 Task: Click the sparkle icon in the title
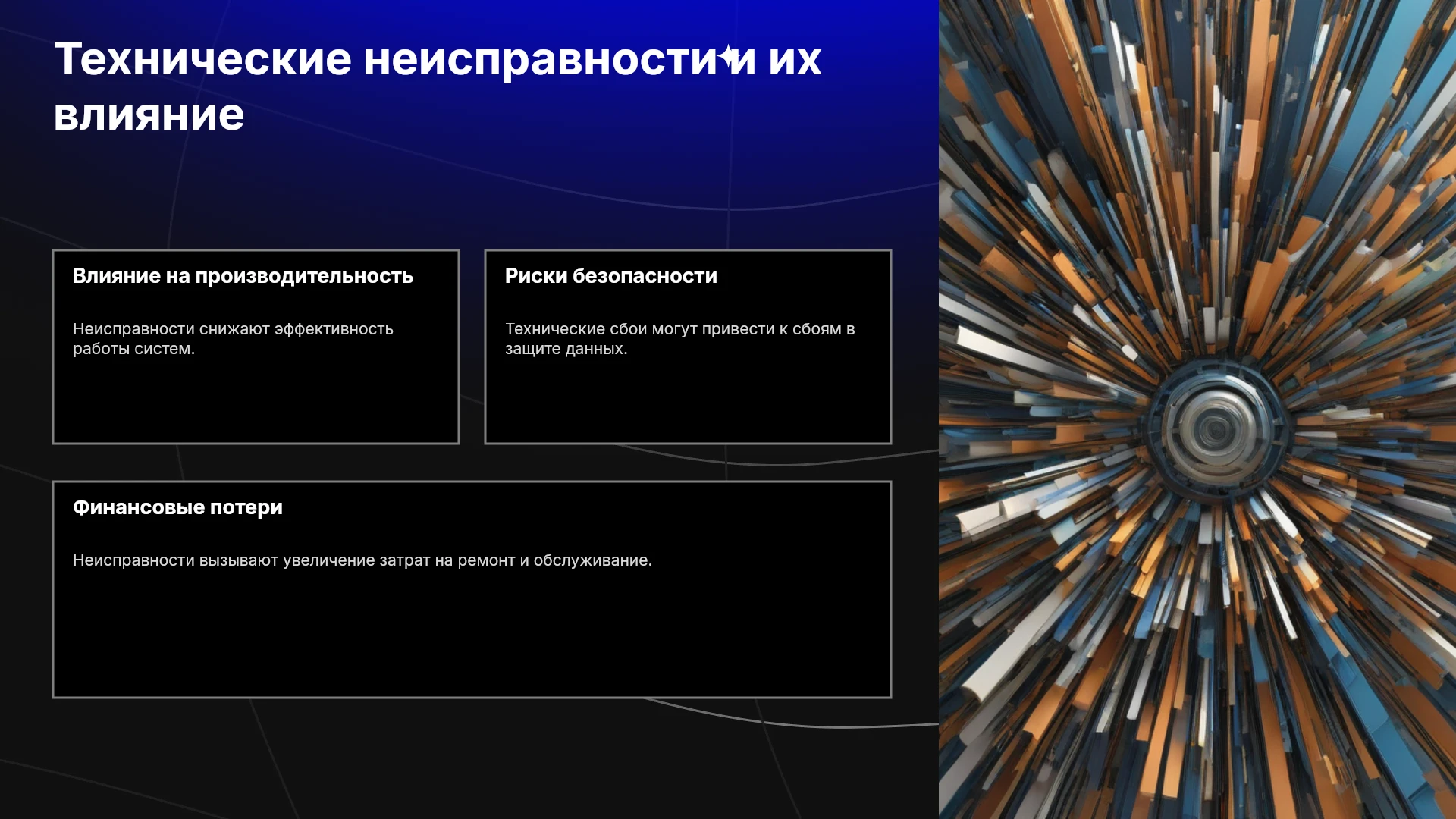coord(729,56)
